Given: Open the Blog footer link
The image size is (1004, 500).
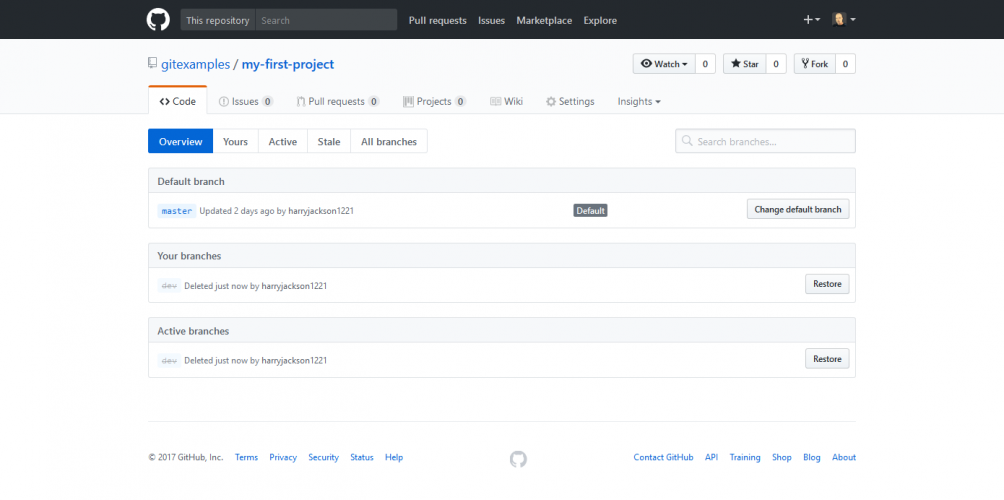Looking at the screenshot, I should click(x=811, y=457).
